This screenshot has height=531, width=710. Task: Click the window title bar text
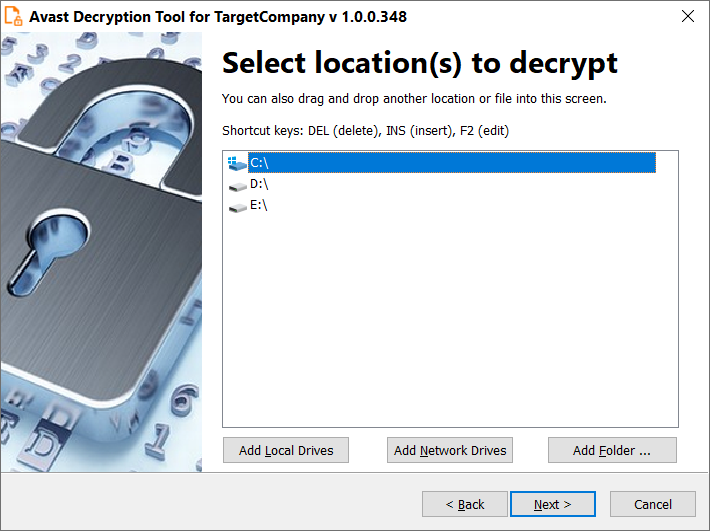[x=218, y=17]
